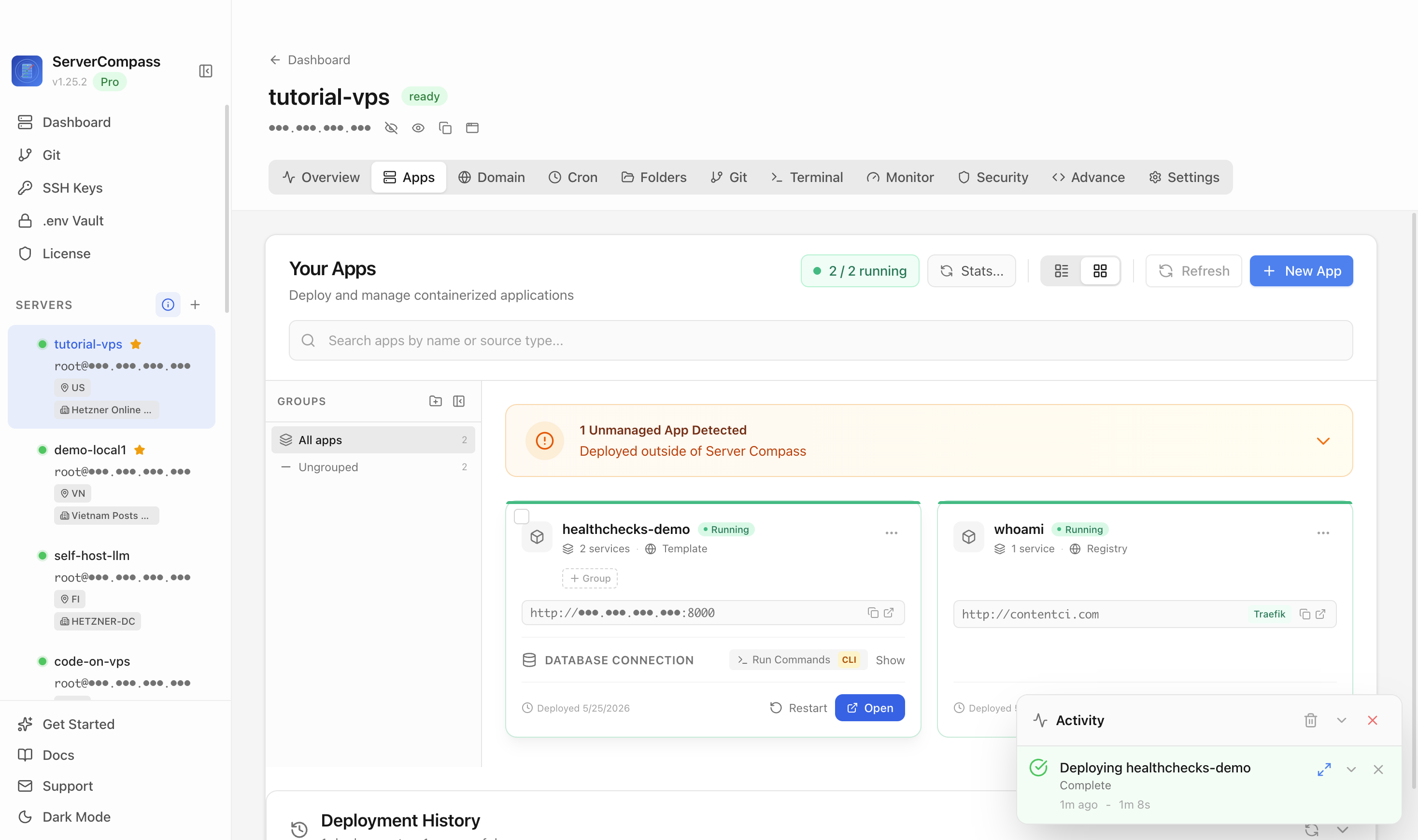Copy the healthchecks-demo URL
The height and width of the screenshot is (840, 1418).
(873, 613)
